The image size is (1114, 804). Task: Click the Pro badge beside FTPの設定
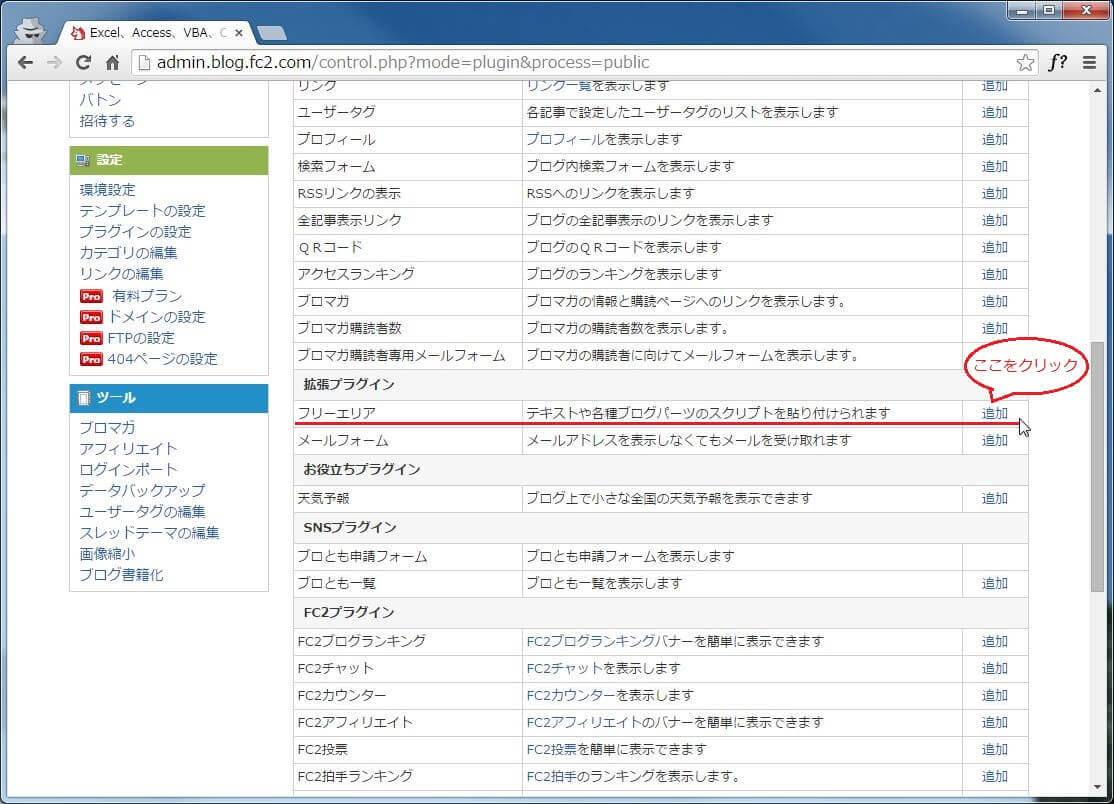tap(91, 338)
